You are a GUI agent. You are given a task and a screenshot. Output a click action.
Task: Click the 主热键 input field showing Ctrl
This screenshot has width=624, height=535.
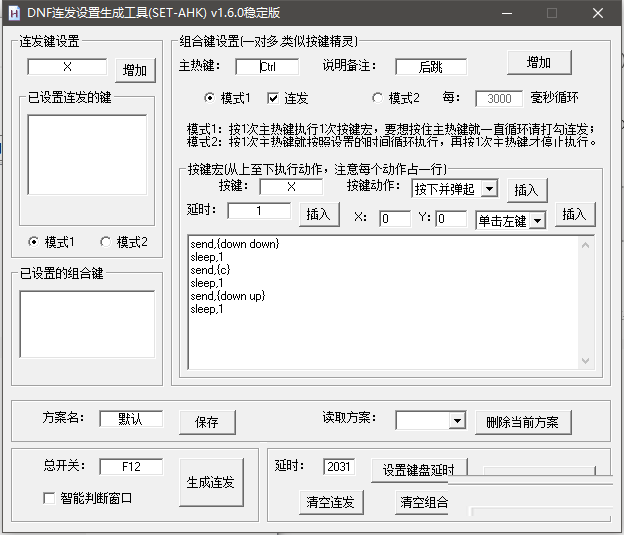267,67
